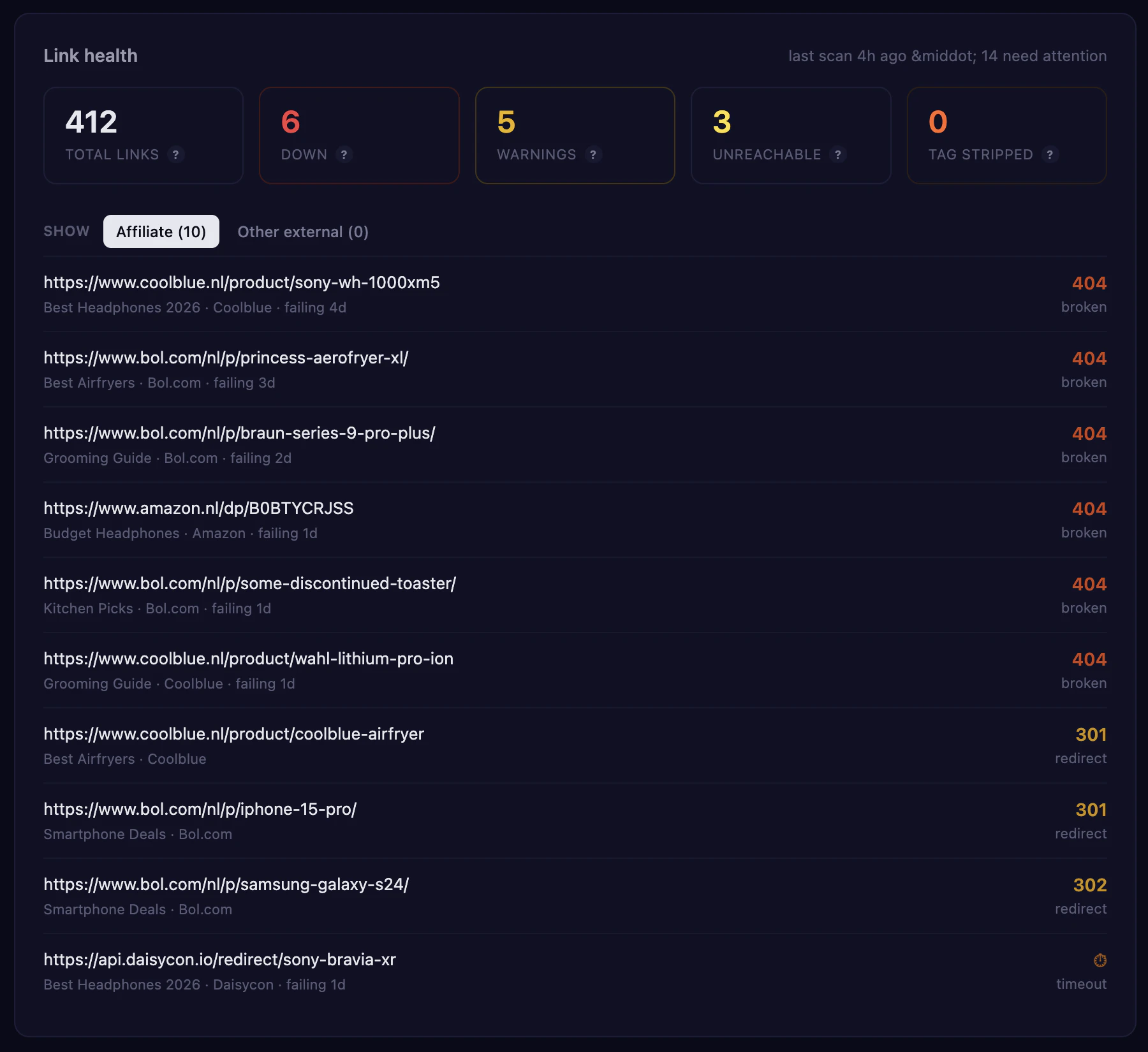The width and height of the screenshot is (1148, 1052).
Task: Click 'Best Headphones 2026 · Daisycon · failing 1d' text
Action: click(x=195, y=984)
